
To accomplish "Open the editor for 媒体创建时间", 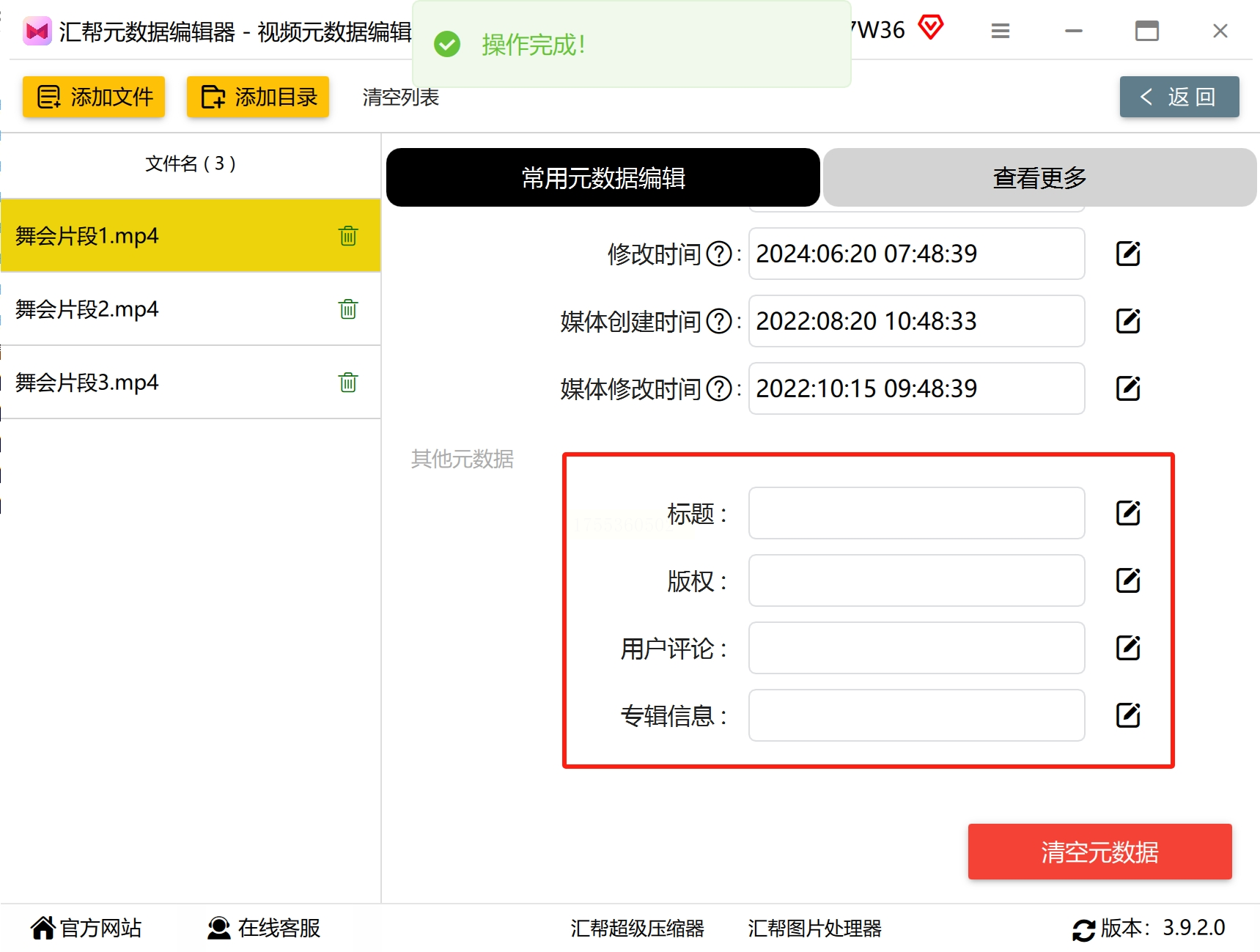I will click(1128, 321).
